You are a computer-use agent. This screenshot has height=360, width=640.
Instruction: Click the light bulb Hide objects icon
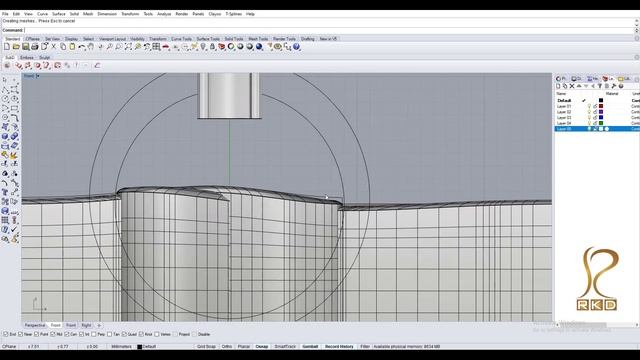203,47
